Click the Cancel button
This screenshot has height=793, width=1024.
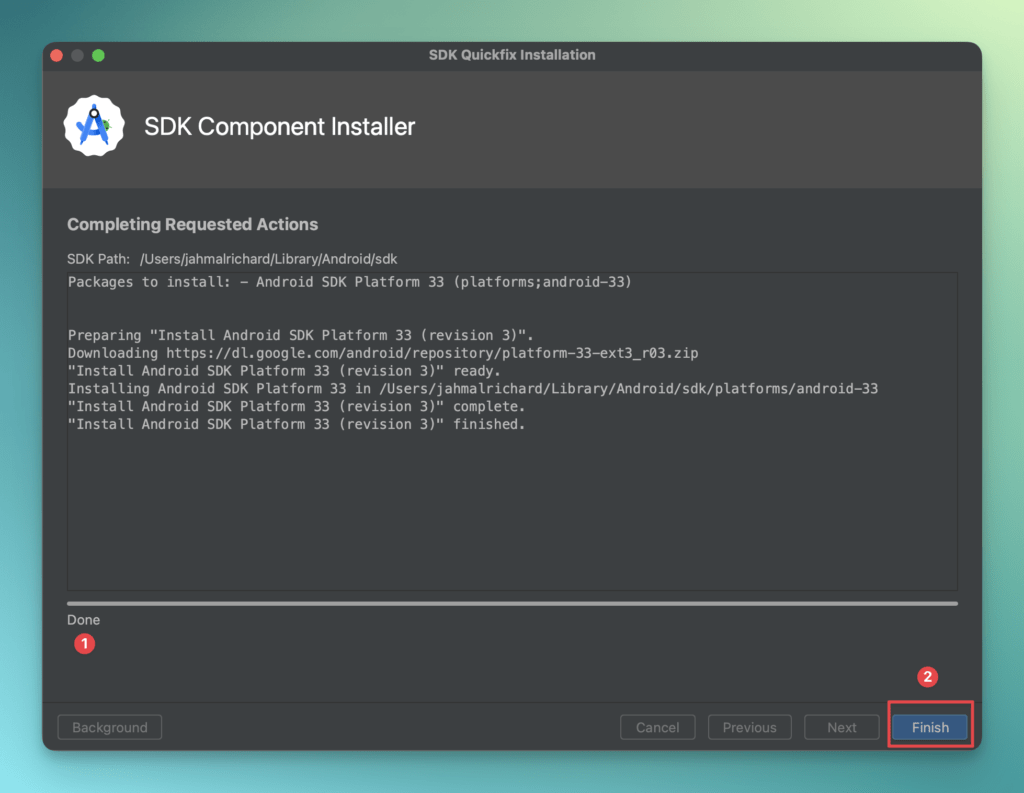(657, 727)
